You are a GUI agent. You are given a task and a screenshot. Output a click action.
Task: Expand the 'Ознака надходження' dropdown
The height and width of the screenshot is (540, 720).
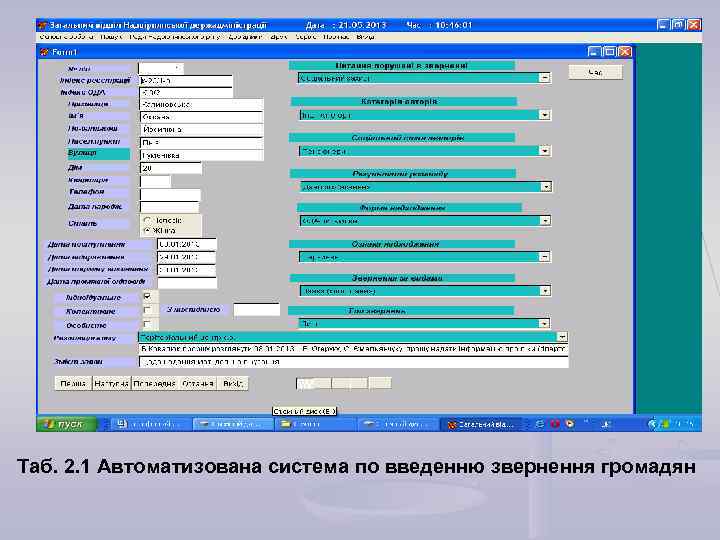[x=544, y=256]
